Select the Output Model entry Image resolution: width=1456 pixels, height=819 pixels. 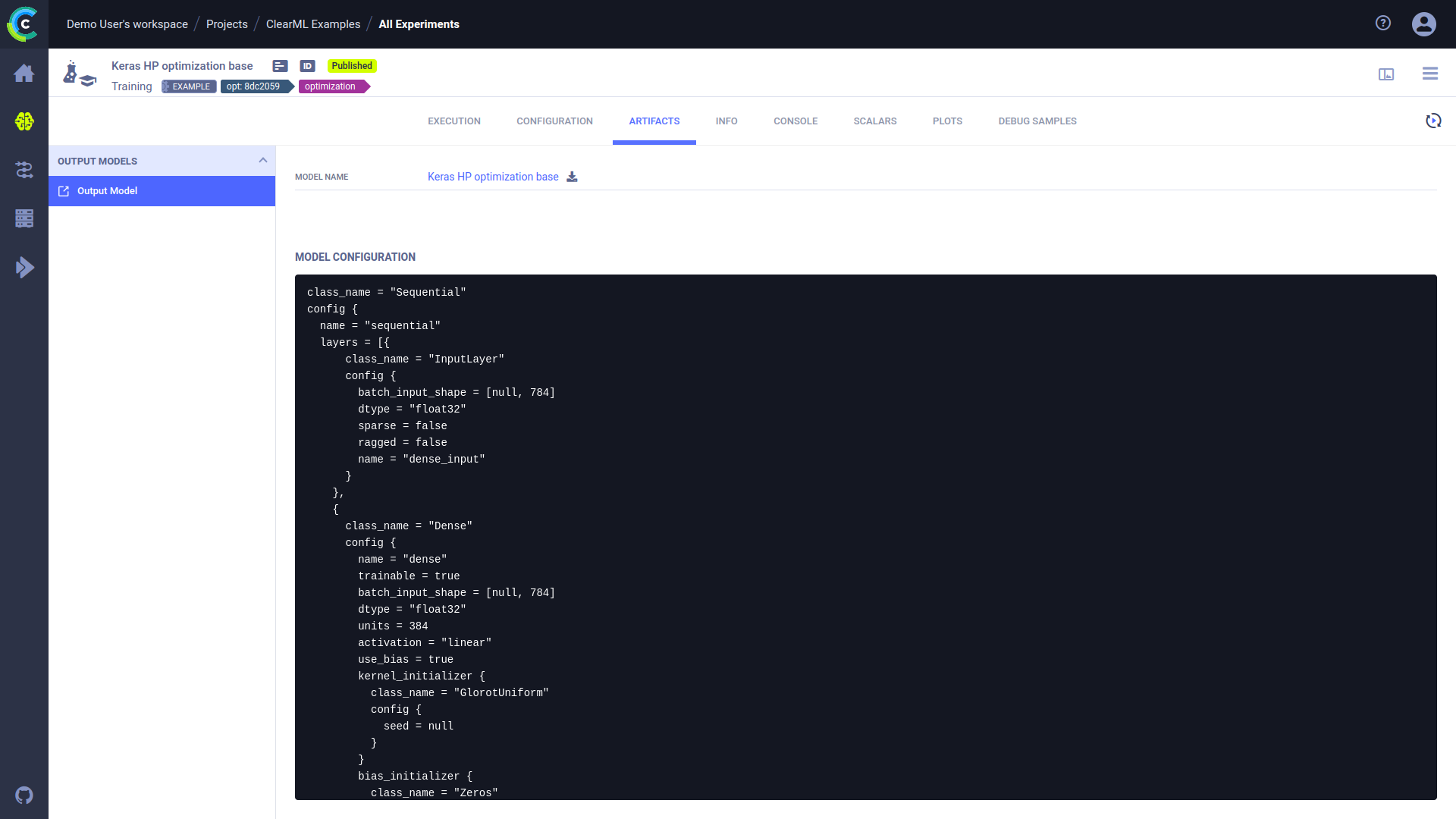click(107, 190)
